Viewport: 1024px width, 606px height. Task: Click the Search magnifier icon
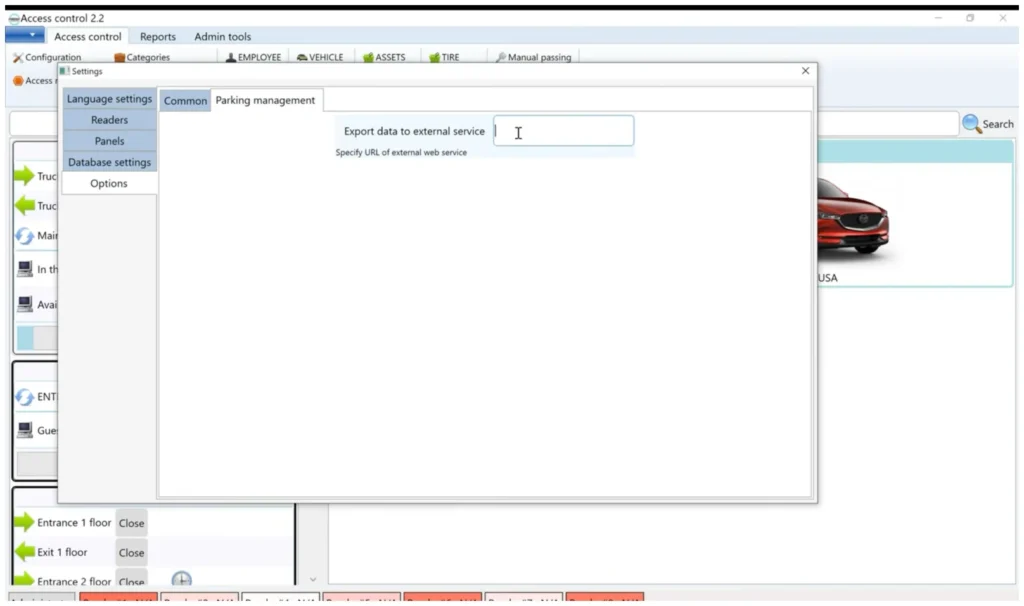971,123
